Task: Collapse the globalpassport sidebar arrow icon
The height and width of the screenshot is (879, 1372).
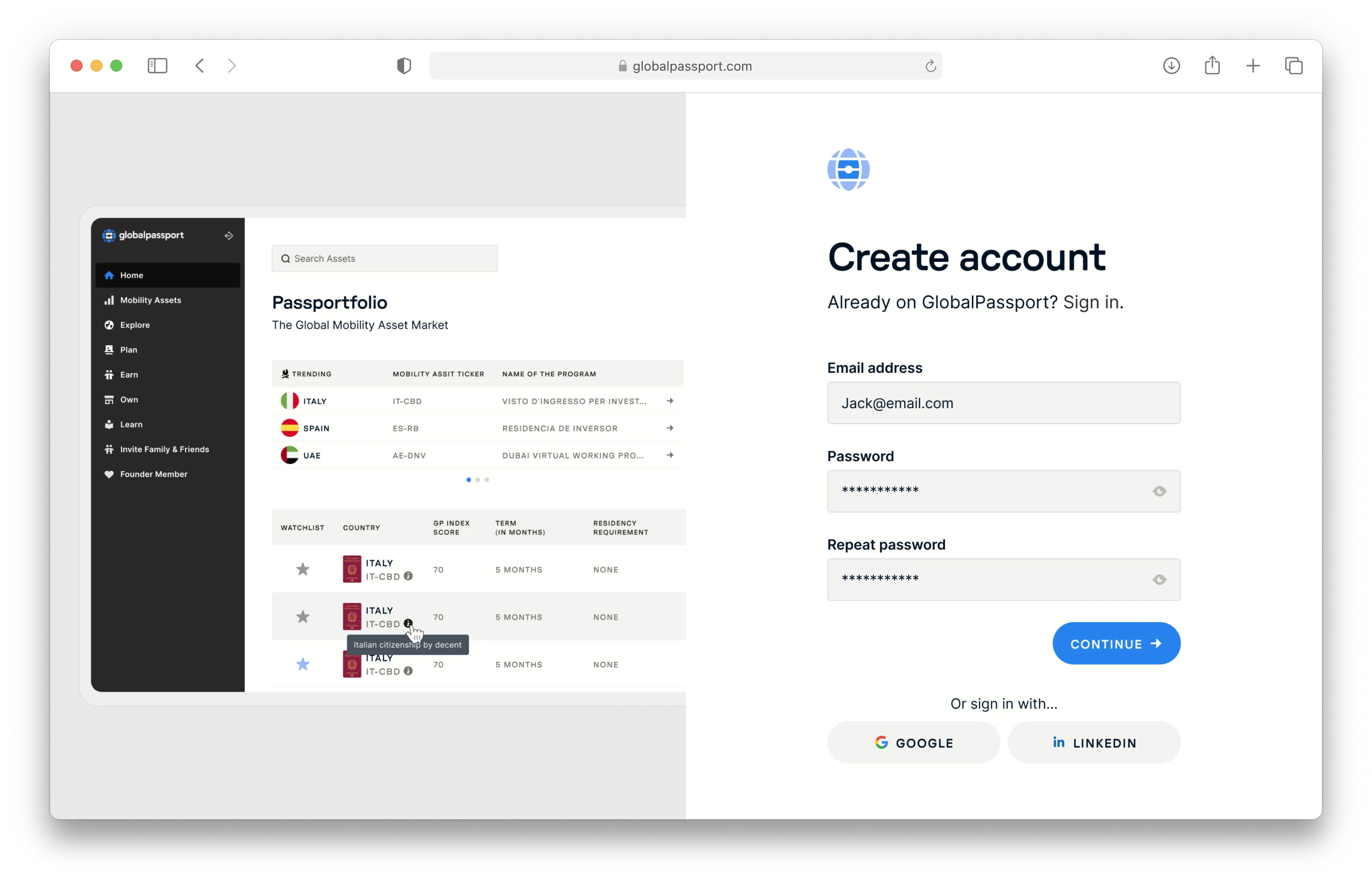Action: (x=229, y=236)
